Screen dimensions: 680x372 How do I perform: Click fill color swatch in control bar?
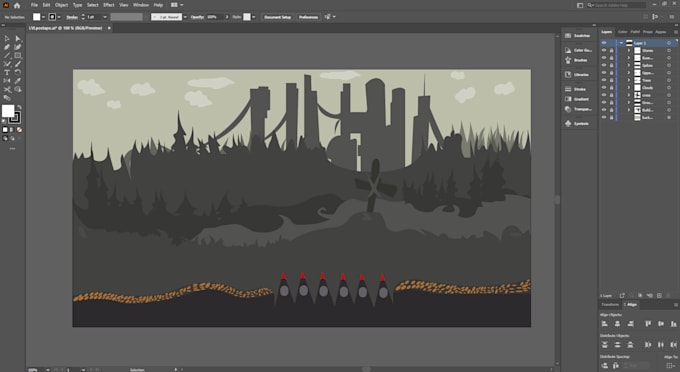point(36,17)
